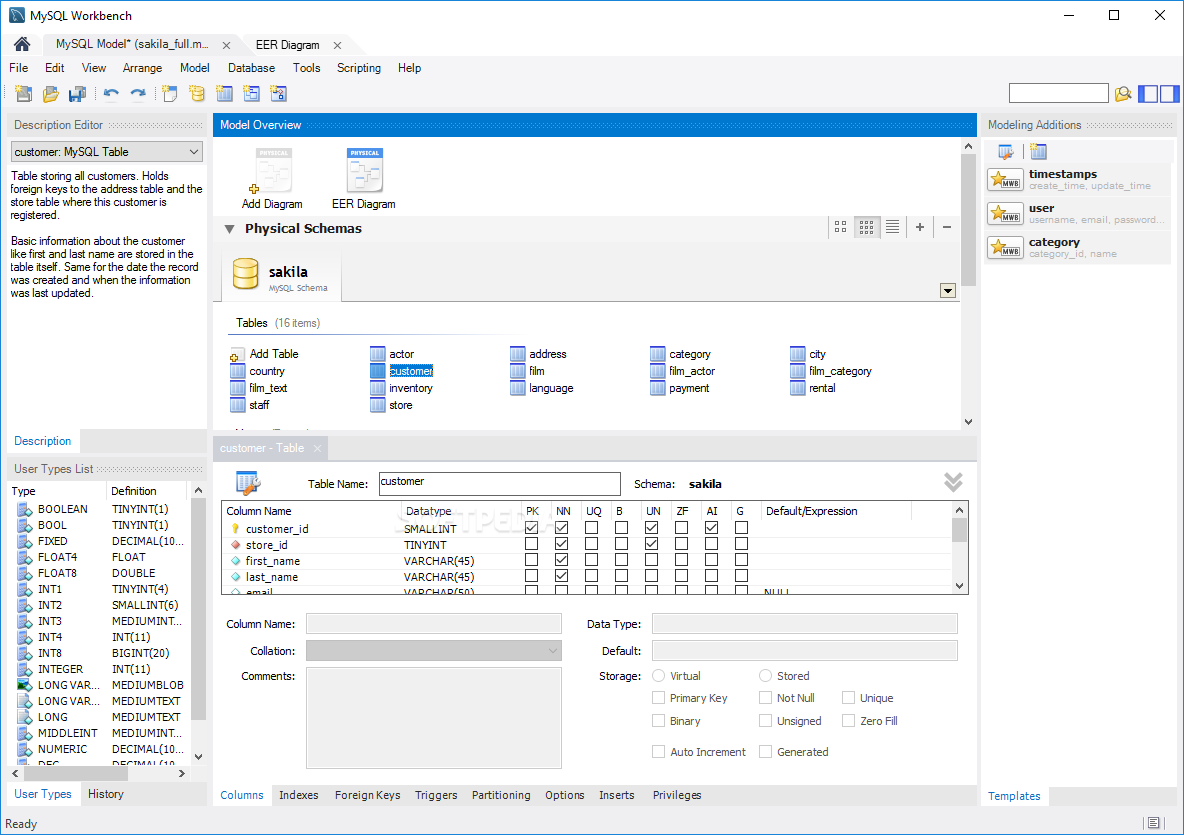This screenshot has height=835, width=1184.
Task: Toggle the right sidebar panel icon
Action: coord(1169,94)
